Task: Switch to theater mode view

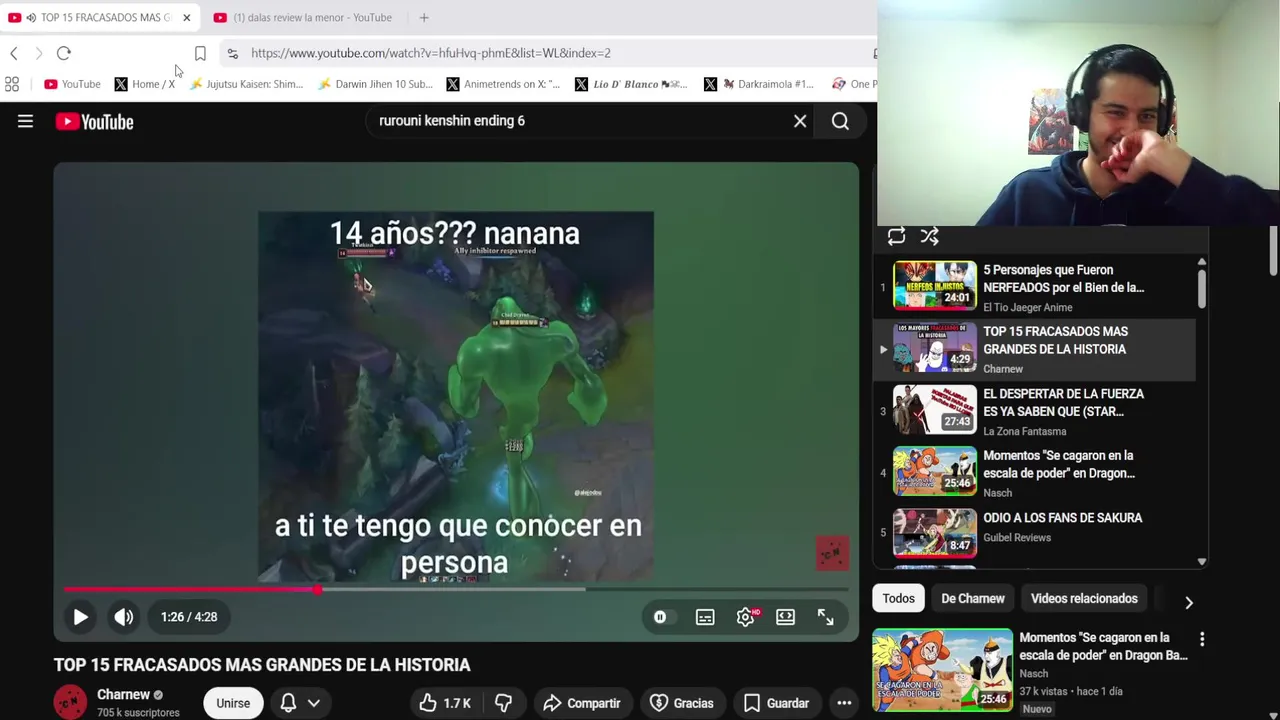Action: pos(785,617)
